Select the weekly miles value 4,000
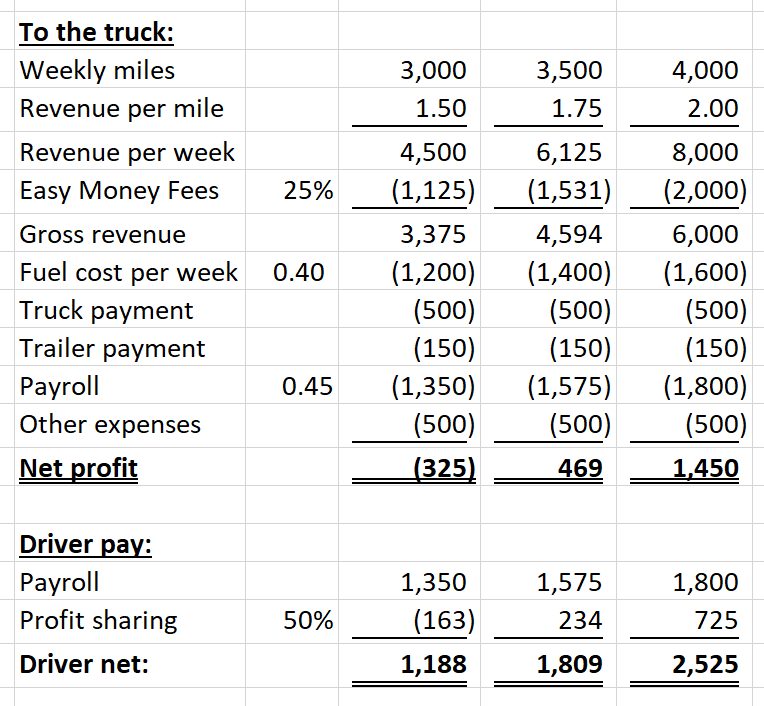 pyautogui.click(x=705, y=70)
